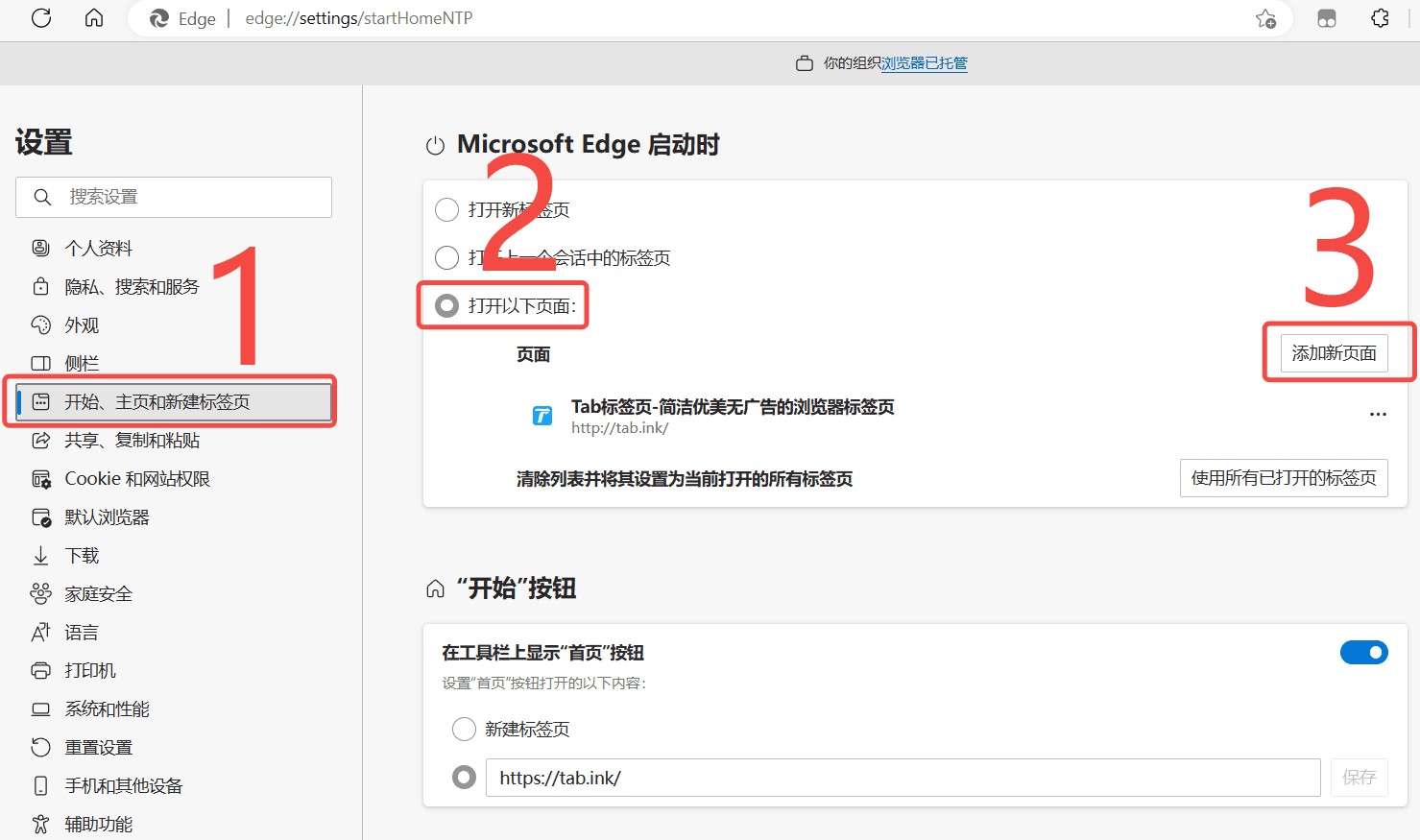
Task: Open the browser extensions puzzle icon
Action: (1380, 18)
